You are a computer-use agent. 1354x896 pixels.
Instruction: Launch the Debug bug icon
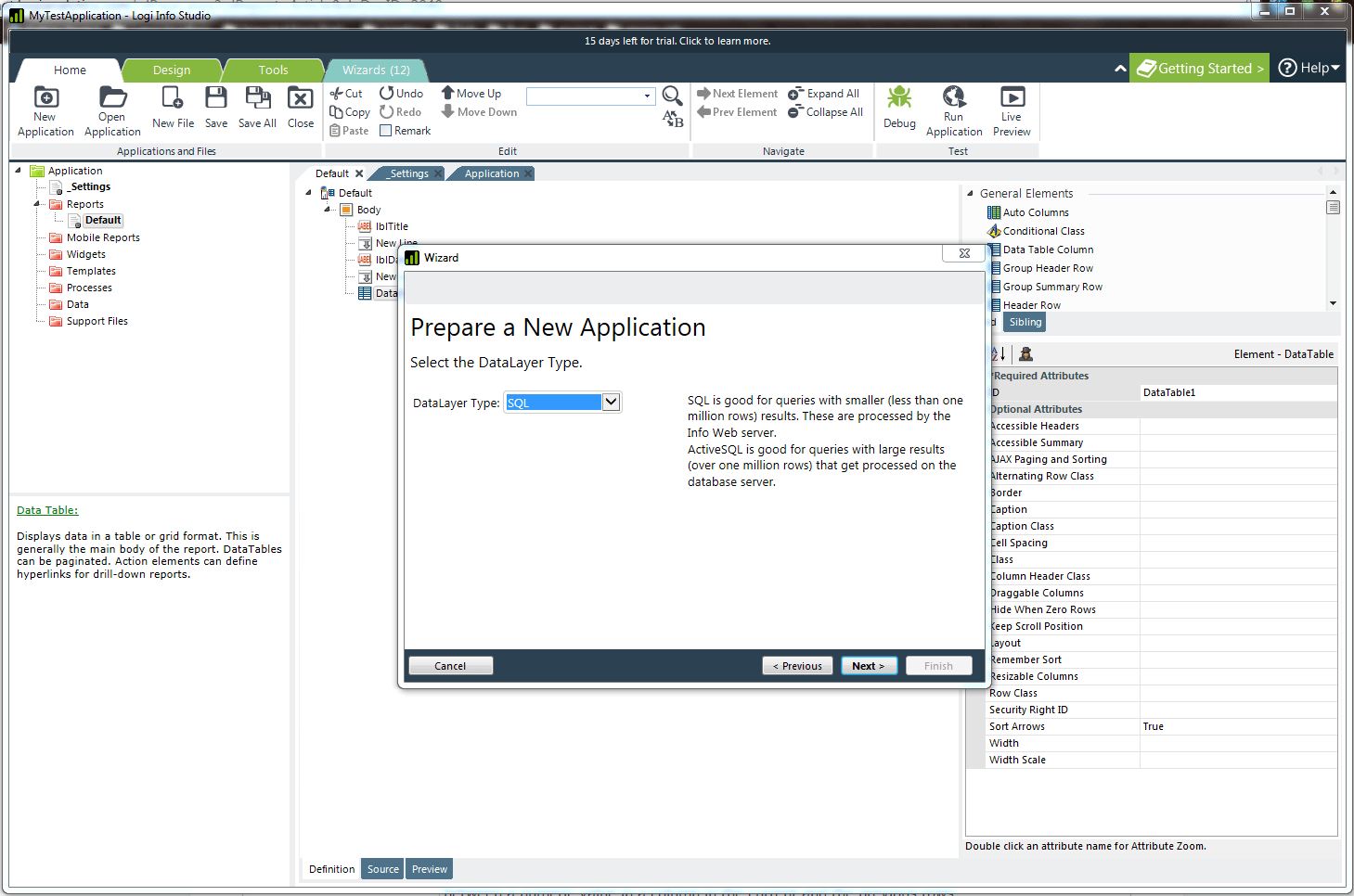pos(898,98)
